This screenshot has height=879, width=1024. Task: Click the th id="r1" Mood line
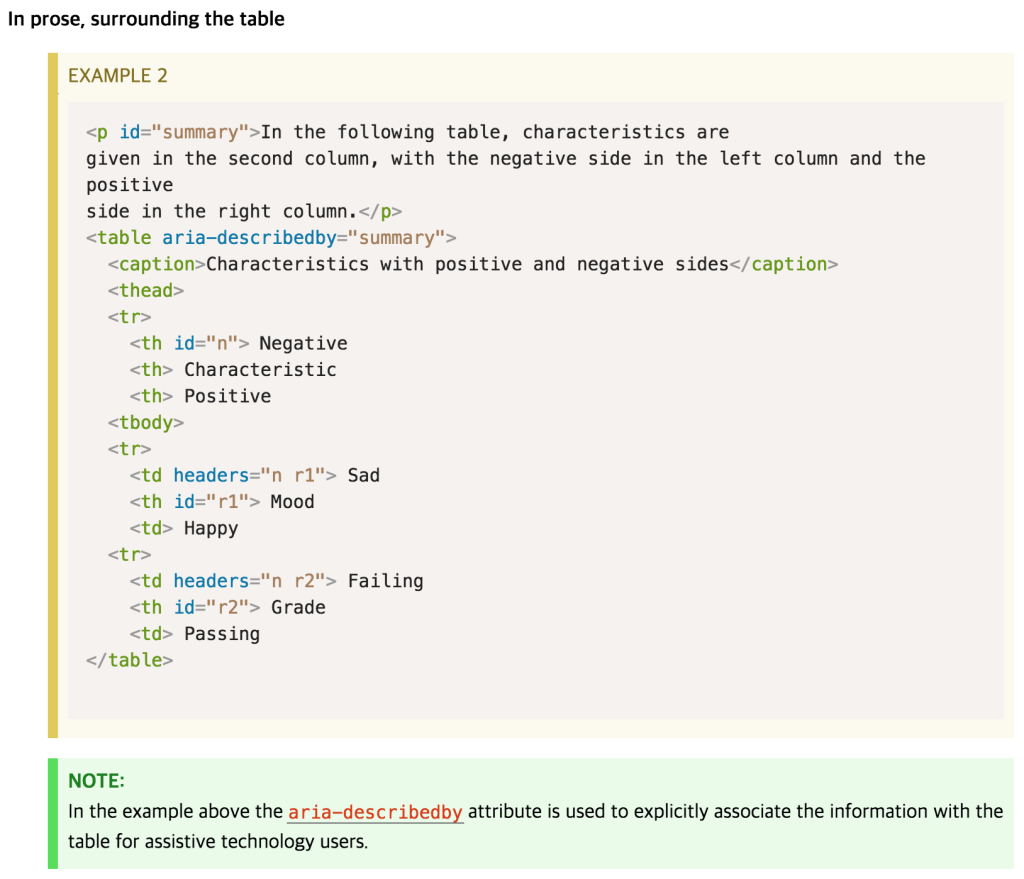coord(222,502)
